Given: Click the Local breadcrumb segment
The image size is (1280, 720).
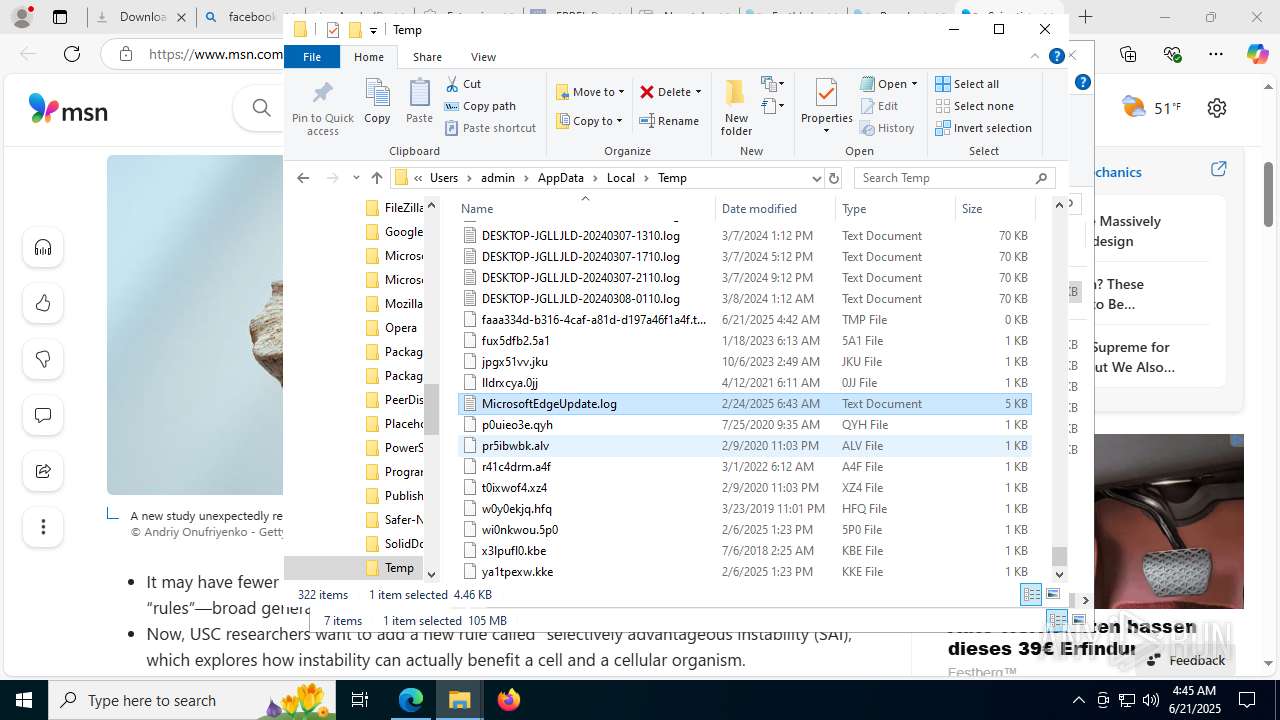Looking at the screenshot, I should [x=620, y=178].
